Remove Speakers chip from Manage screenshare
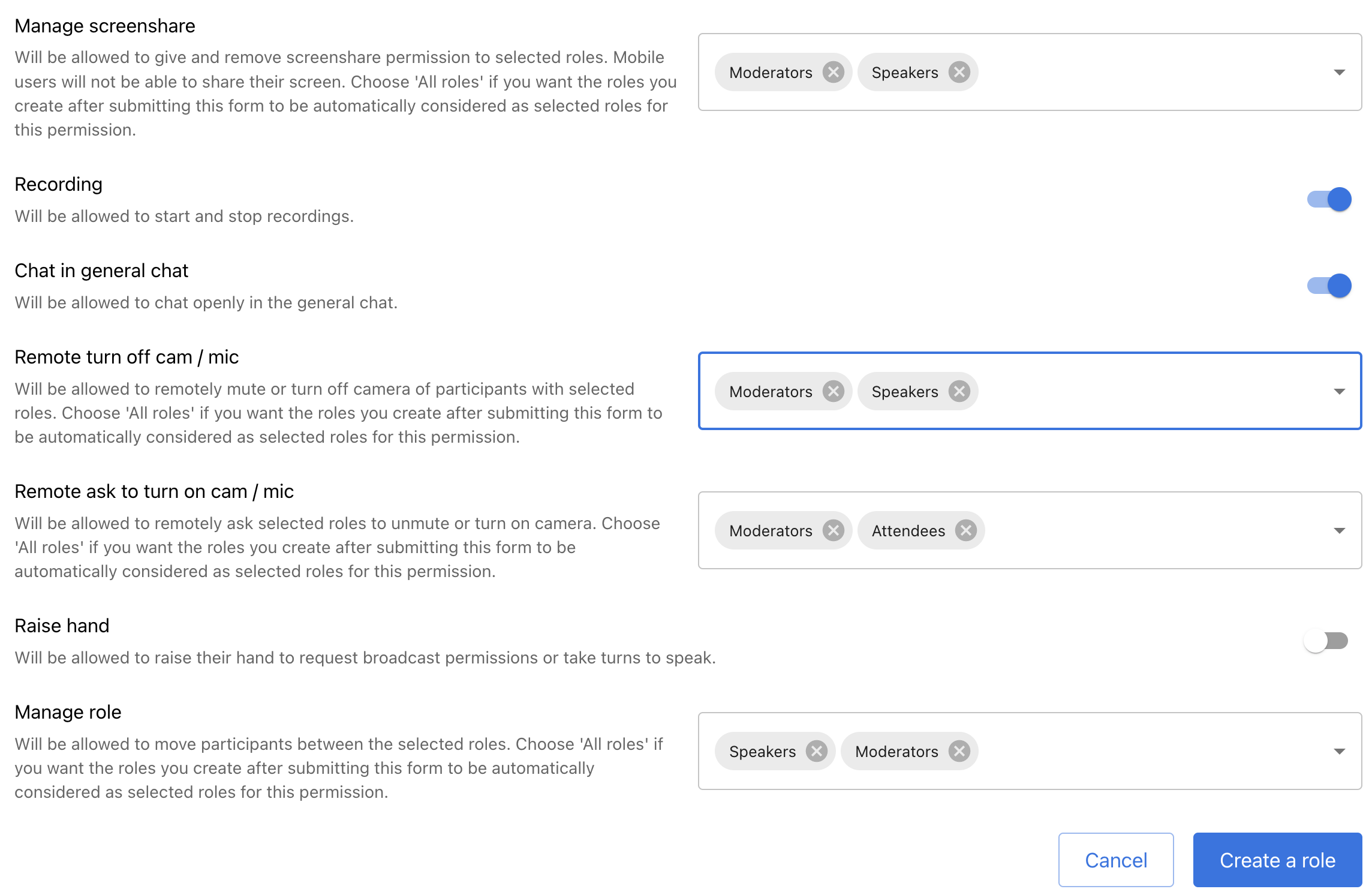 (x=959, y=73)
